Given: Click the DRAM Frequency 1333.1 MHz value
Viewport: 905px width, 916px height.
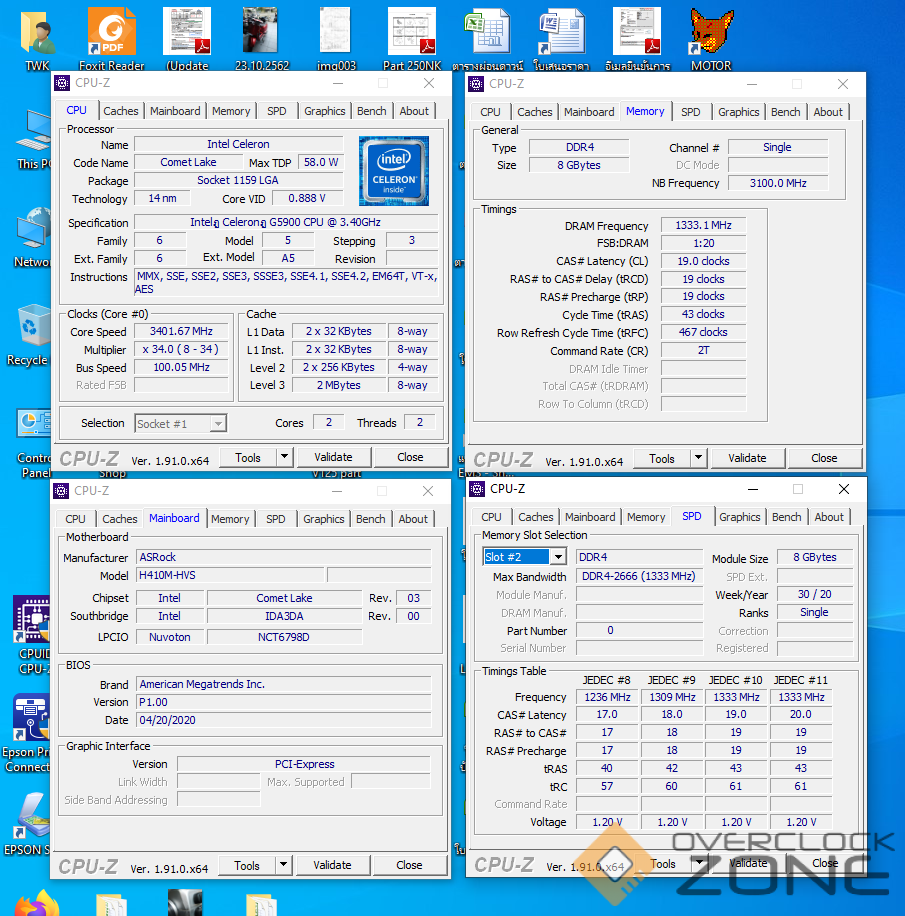Looking at the screenshot, I should pyautogui.click(x=703, y=225).
